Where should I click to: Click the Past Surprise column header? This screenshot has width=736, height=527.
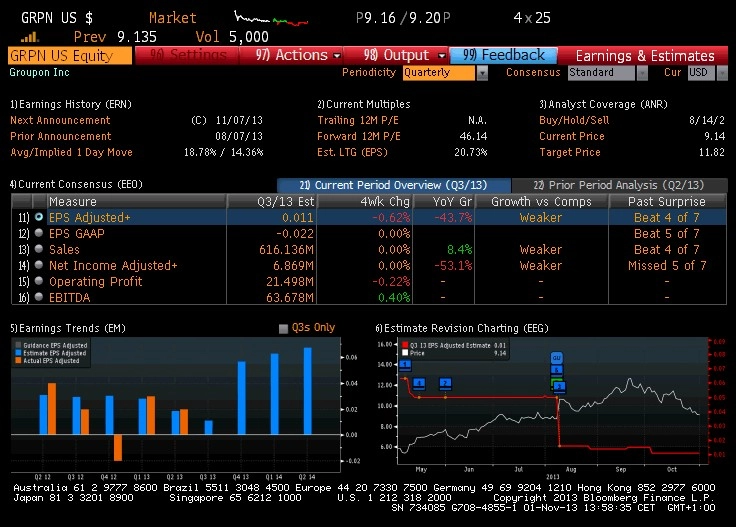(667, 201)
